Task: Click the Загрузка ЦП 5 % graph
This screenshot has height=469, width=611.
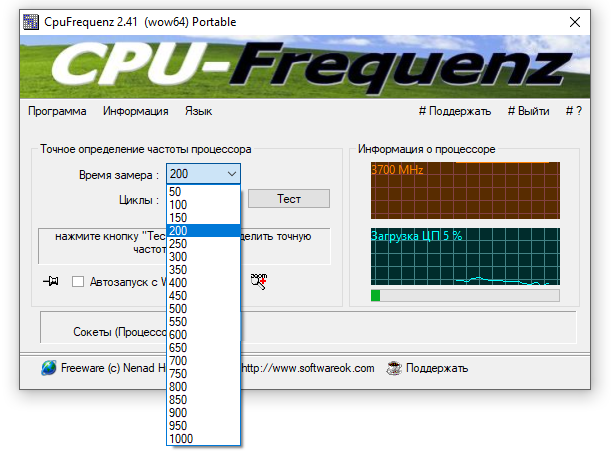Action: 465,257
